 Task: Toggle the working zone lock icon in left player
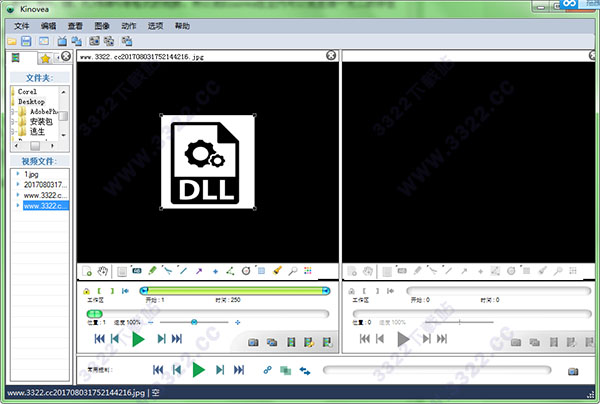coord(86,291)
